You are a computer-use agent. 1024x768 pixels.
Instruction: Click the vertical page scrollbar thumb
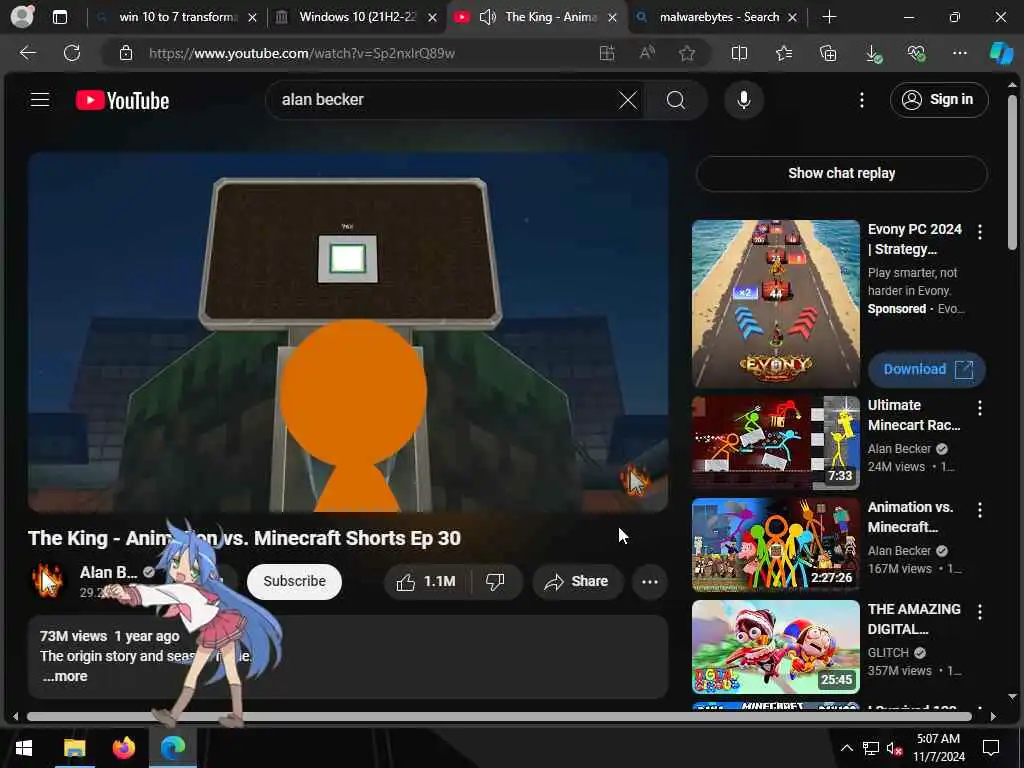1012,172
